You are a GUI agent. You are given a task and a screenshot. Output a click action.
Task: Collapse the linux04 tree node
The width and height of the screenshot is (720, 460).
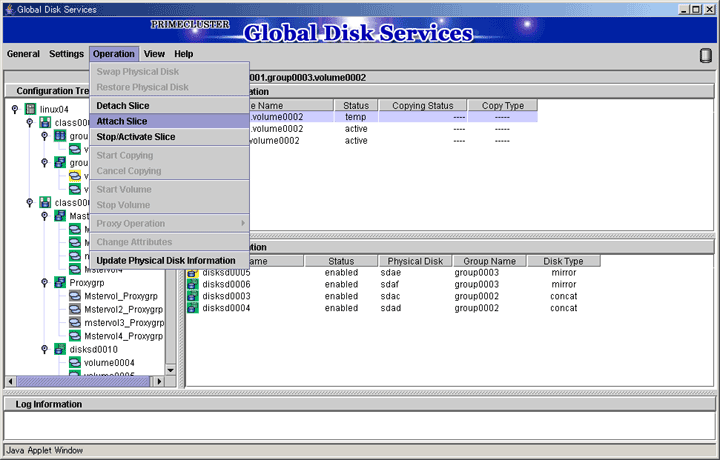click(15, 109)
